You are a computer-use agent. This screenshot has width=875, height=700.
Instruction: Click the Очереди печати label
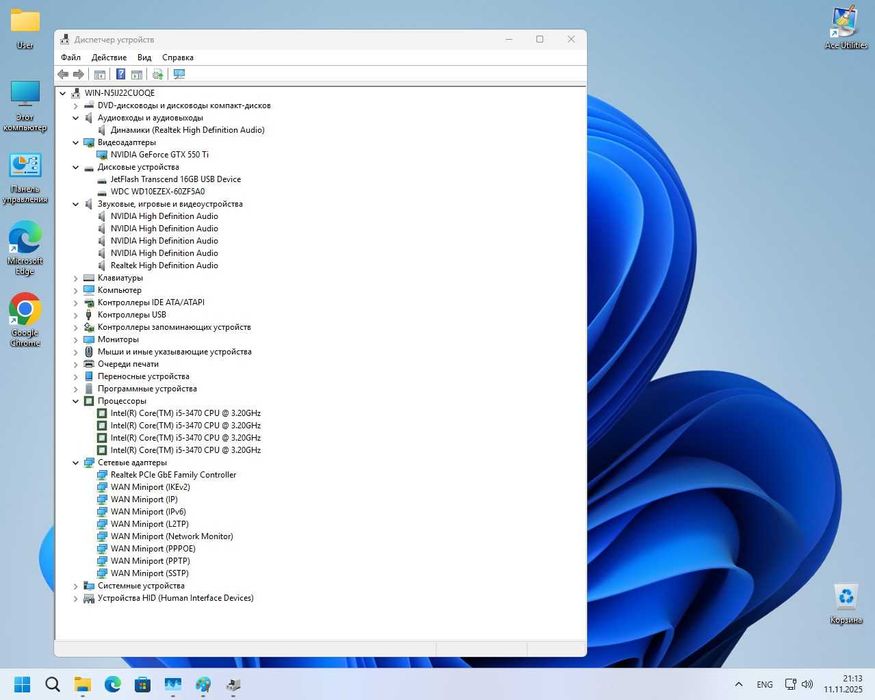(128, 364)
